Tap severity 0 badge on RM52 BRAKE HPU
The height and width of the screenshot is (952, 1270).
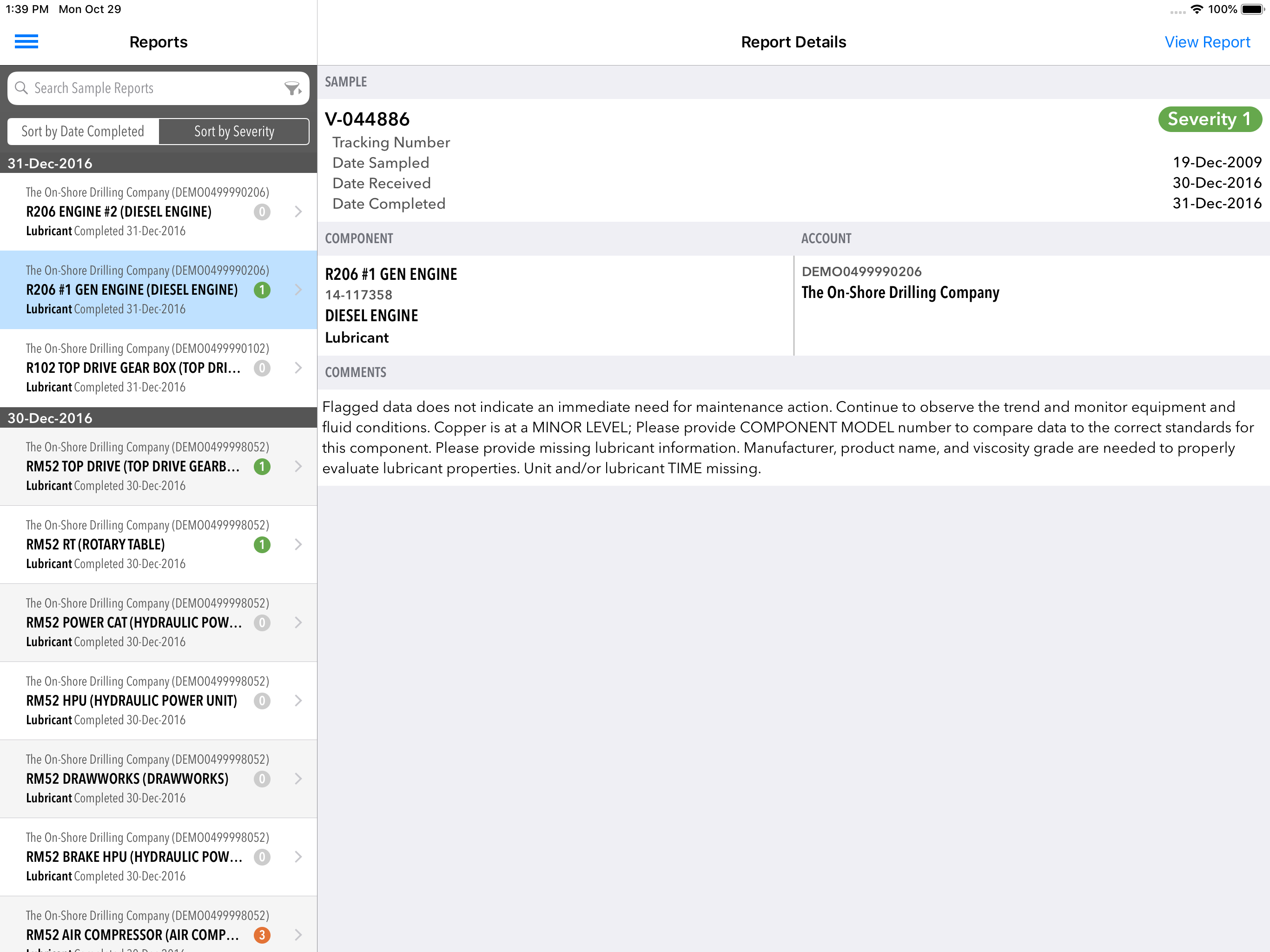262,857
